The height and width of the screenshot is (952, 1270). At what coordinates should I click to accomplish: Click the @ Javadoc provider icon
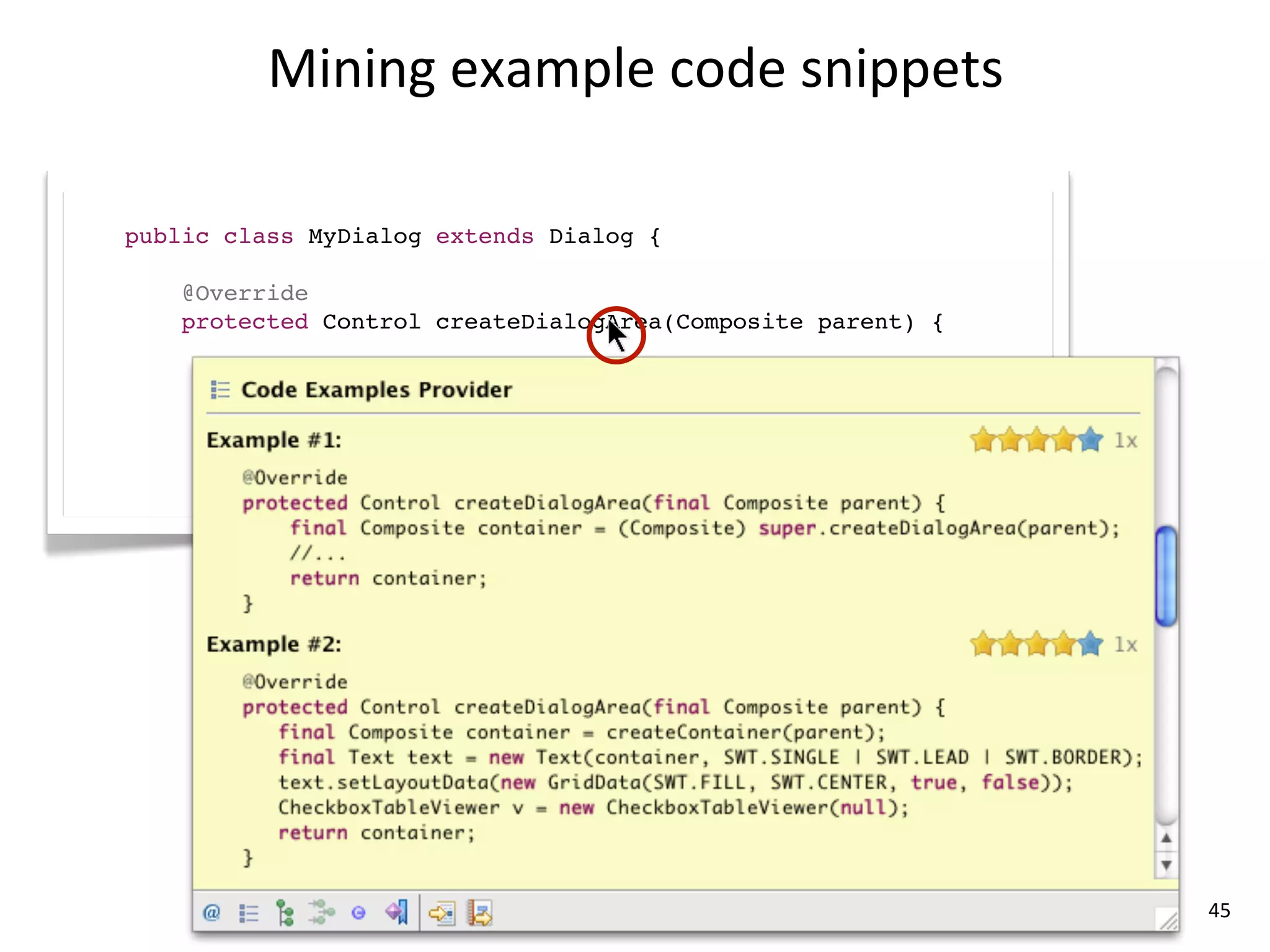tap(211, 912)
